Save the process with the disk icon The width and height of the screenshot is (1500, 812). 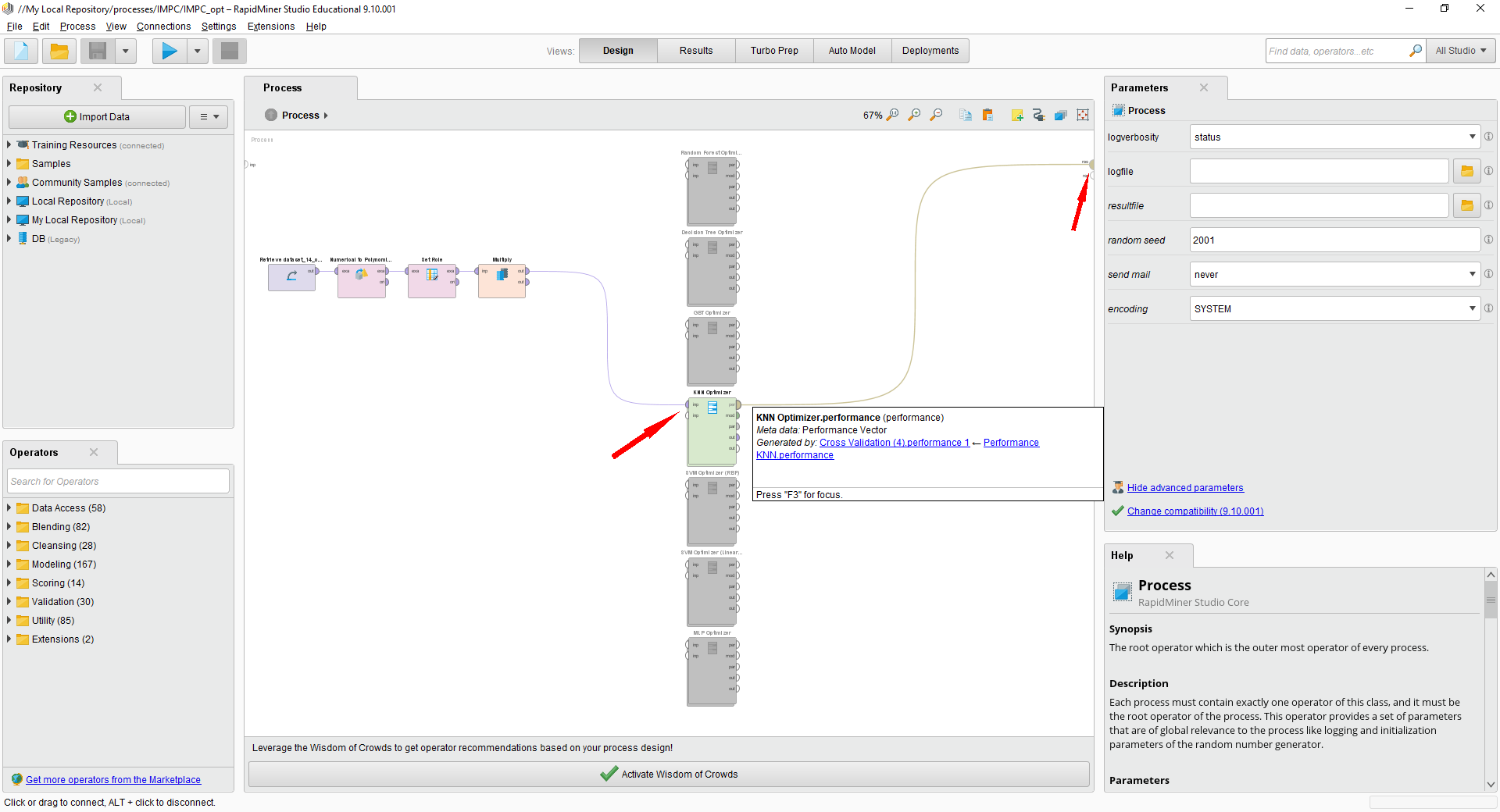(x=98, y=52)
